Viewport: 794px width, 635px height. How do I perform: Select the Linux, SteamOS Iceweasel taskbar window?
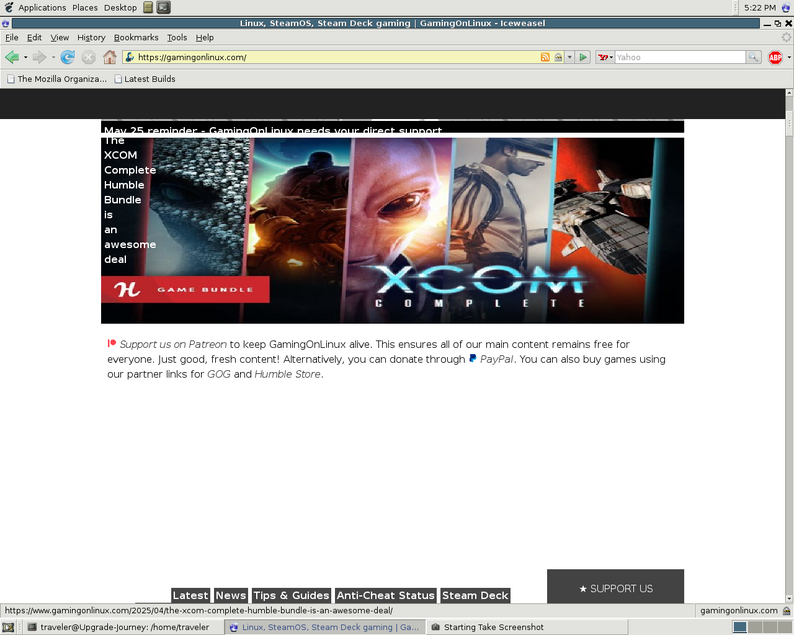(325, 627)
